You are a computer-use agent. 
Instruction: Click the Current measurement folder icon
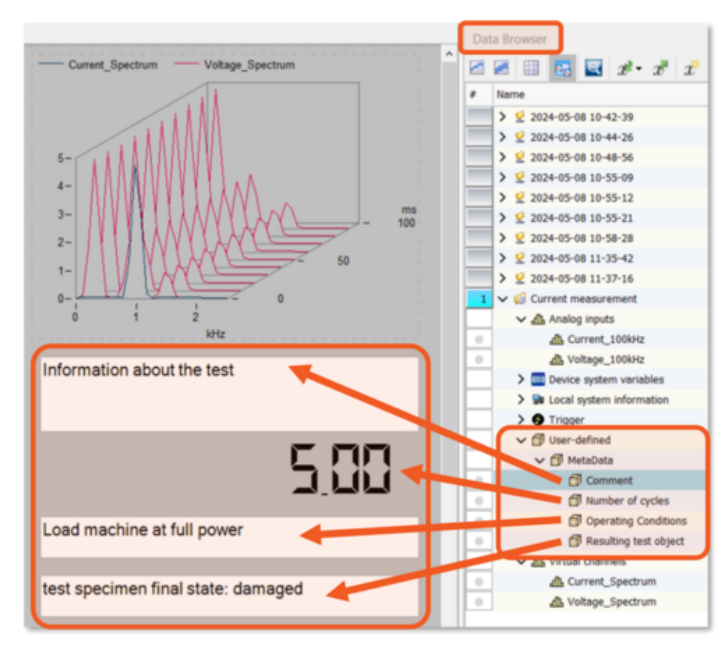520,299
